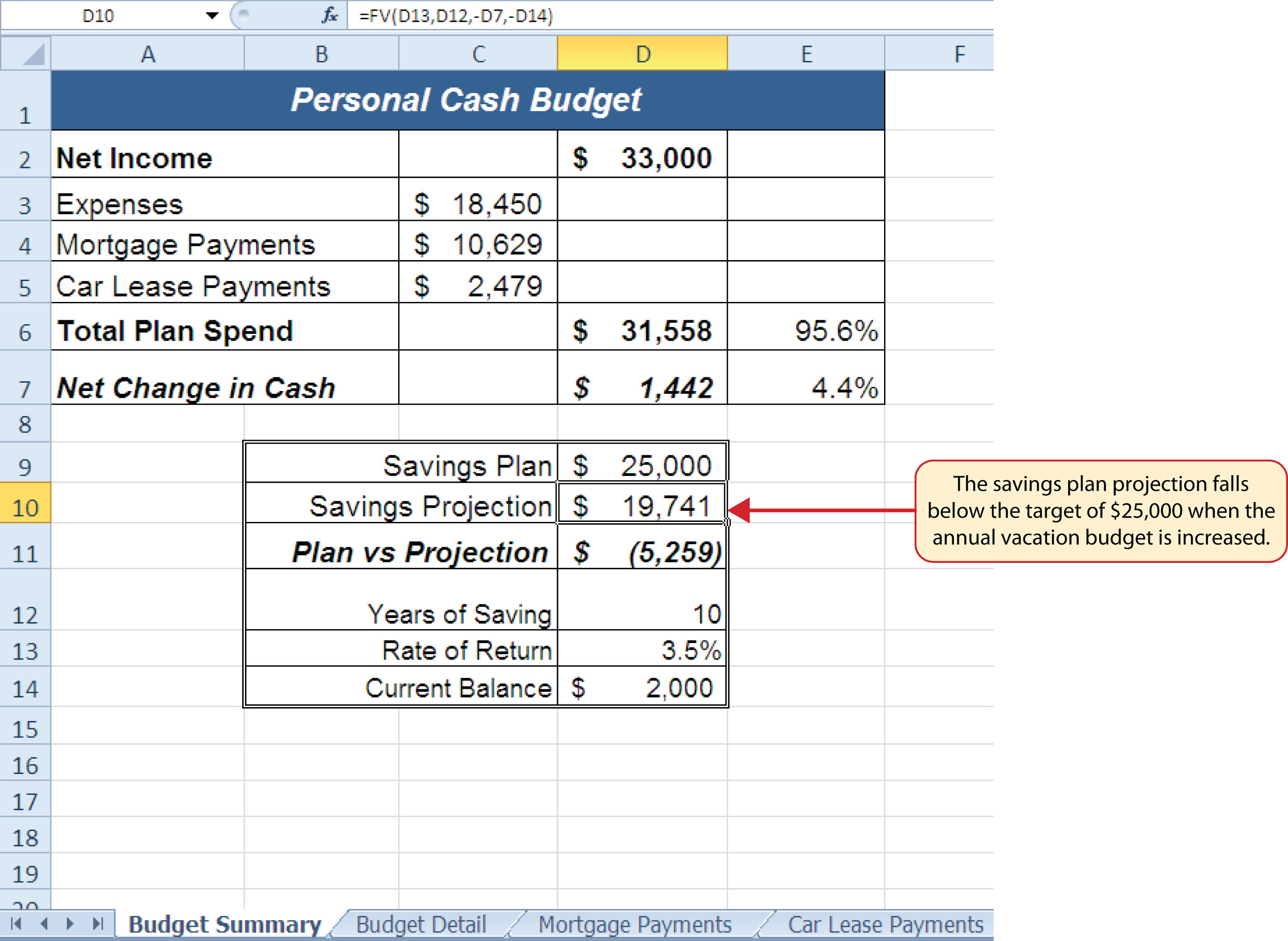The height and width of the screenshot is (941, 1288).
Task: Select the $2,000 current balance cell
Action: (x=642, y=686)
